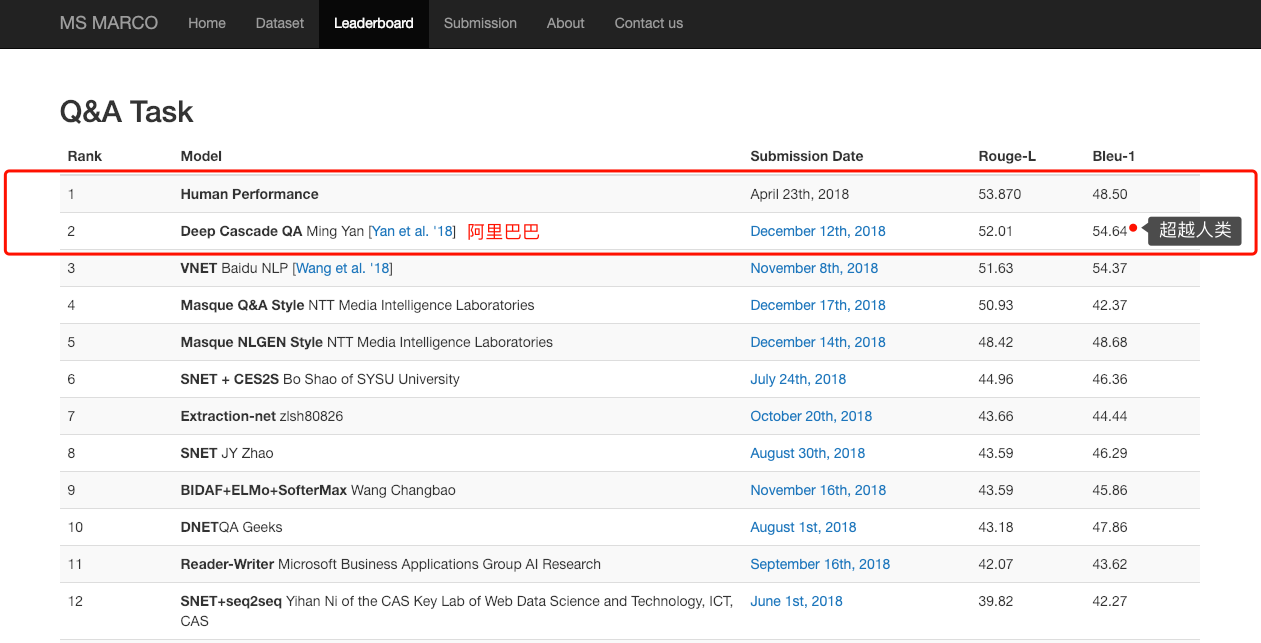Select the Leaderboard nav tab
Image resolution: width=1261 pixels, height=643 pixels.
(x=374, y=23)
